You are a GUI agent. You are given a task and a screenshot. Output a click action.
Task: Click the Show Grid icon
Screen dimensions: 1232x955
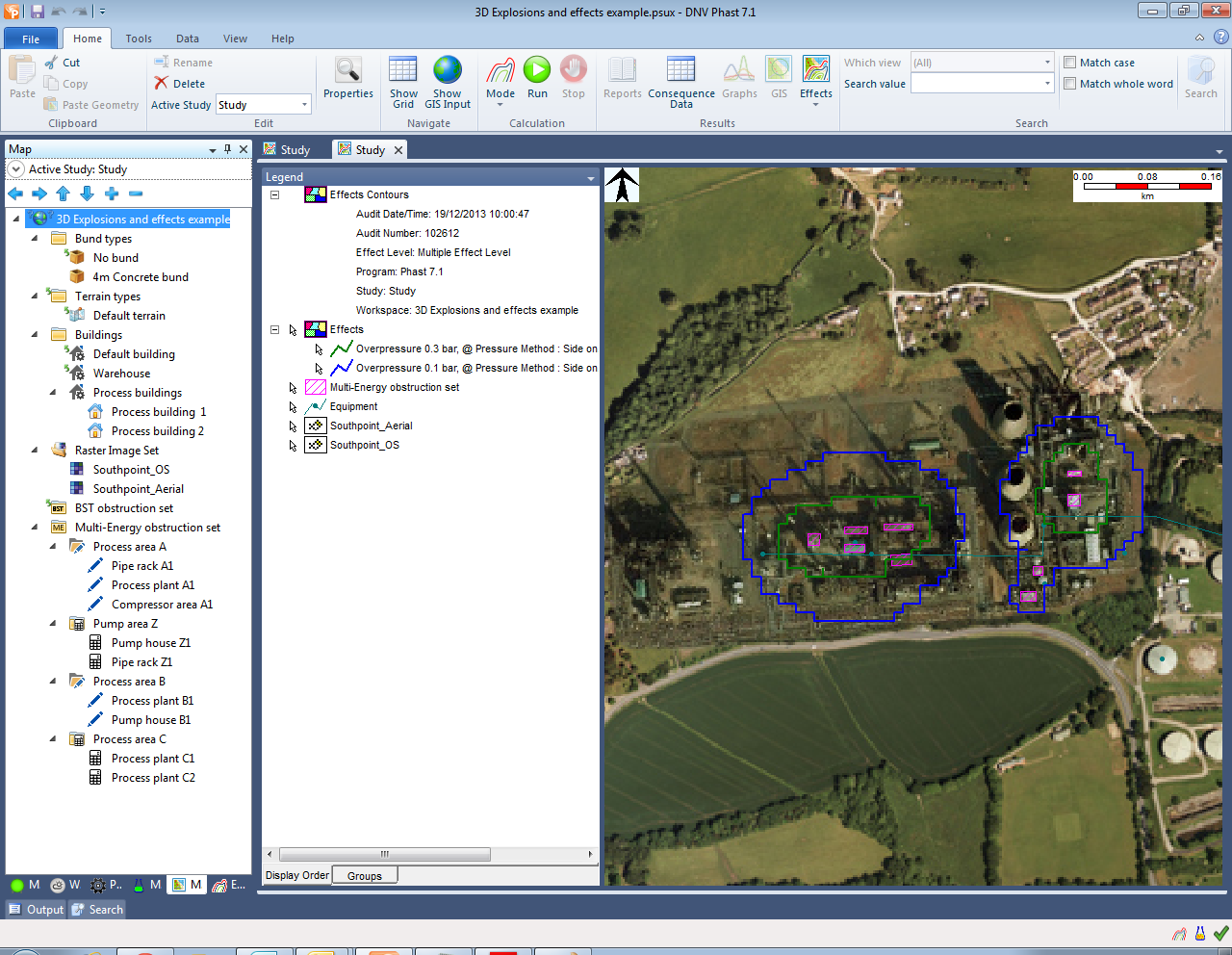pyautogui.click(x=403, y=82)
